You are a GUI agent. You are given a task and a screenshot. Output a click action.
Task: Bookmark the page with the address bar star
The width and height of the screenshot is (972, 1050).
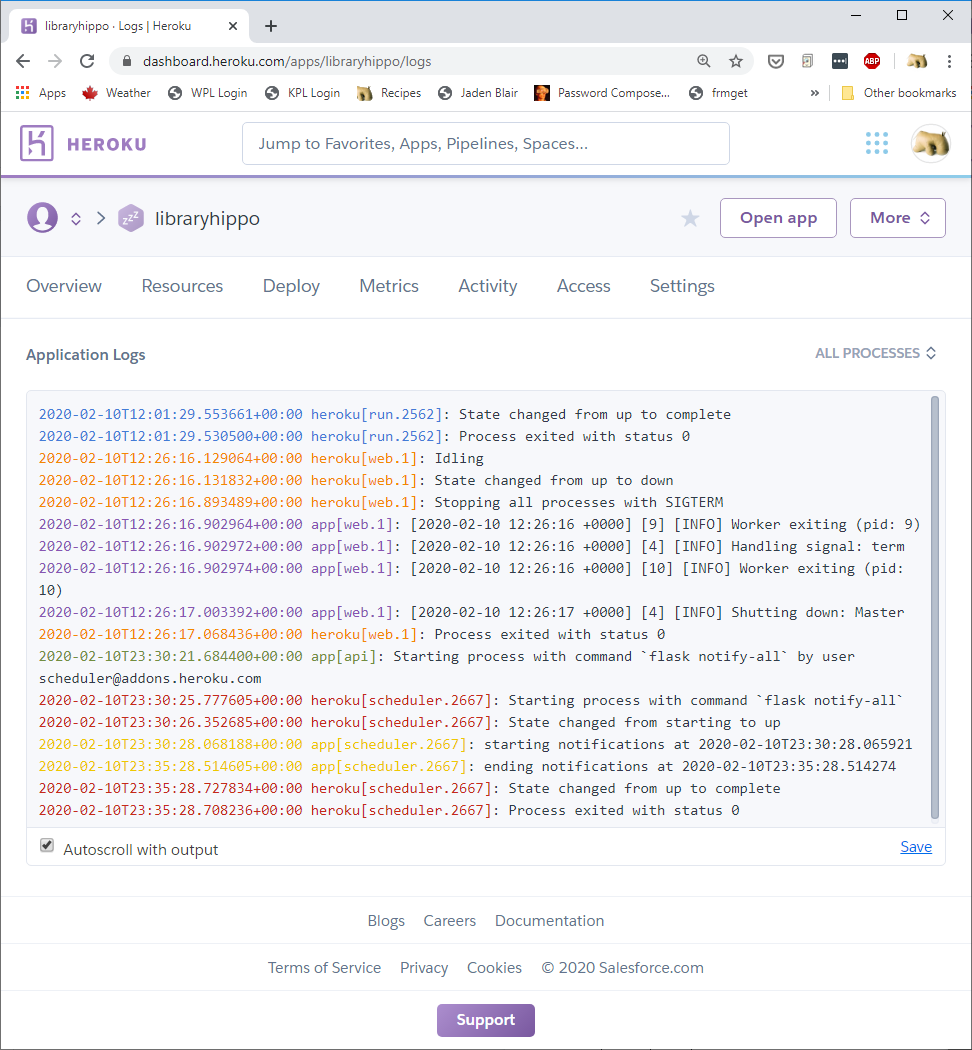tap(736, 61)
